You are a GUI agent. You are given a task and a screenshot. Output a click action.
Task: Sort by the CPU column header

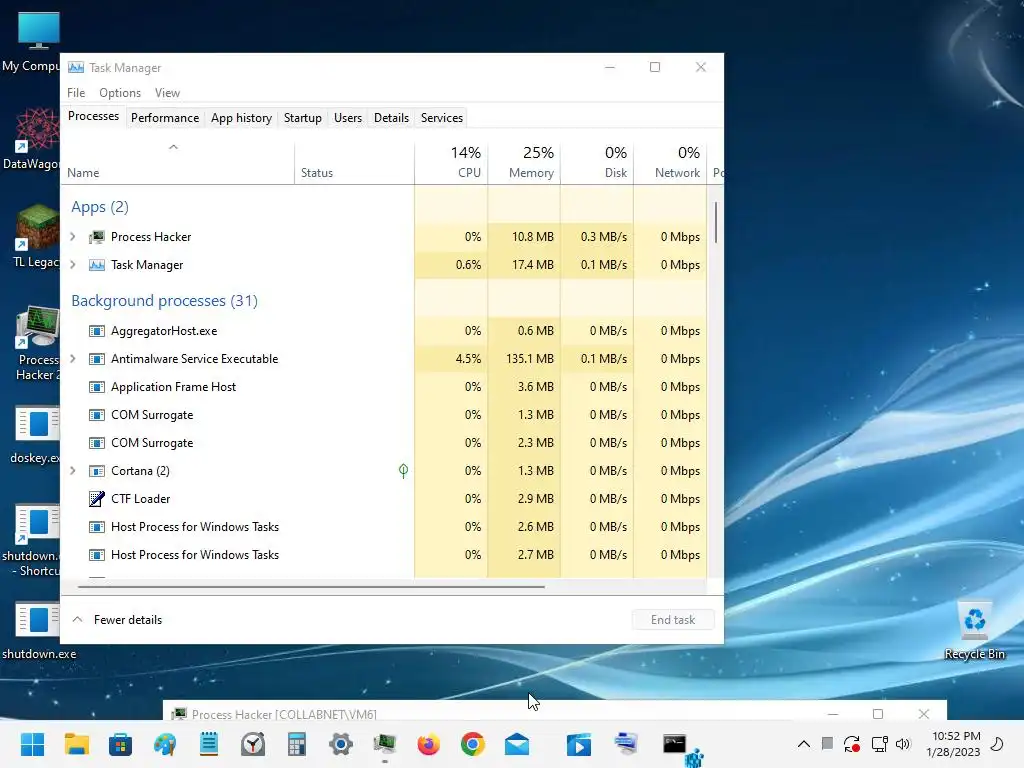point(451,162)
